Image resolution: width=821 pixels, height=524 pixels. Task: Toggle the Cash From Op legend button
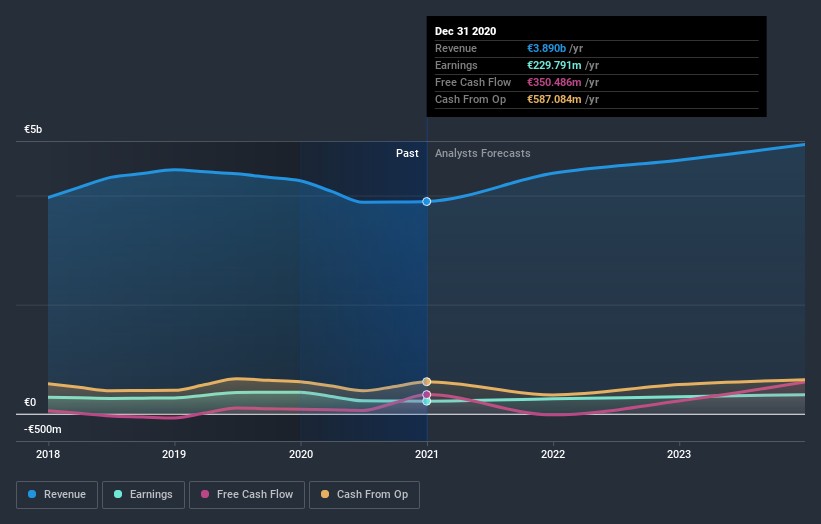tap(364, 495)
